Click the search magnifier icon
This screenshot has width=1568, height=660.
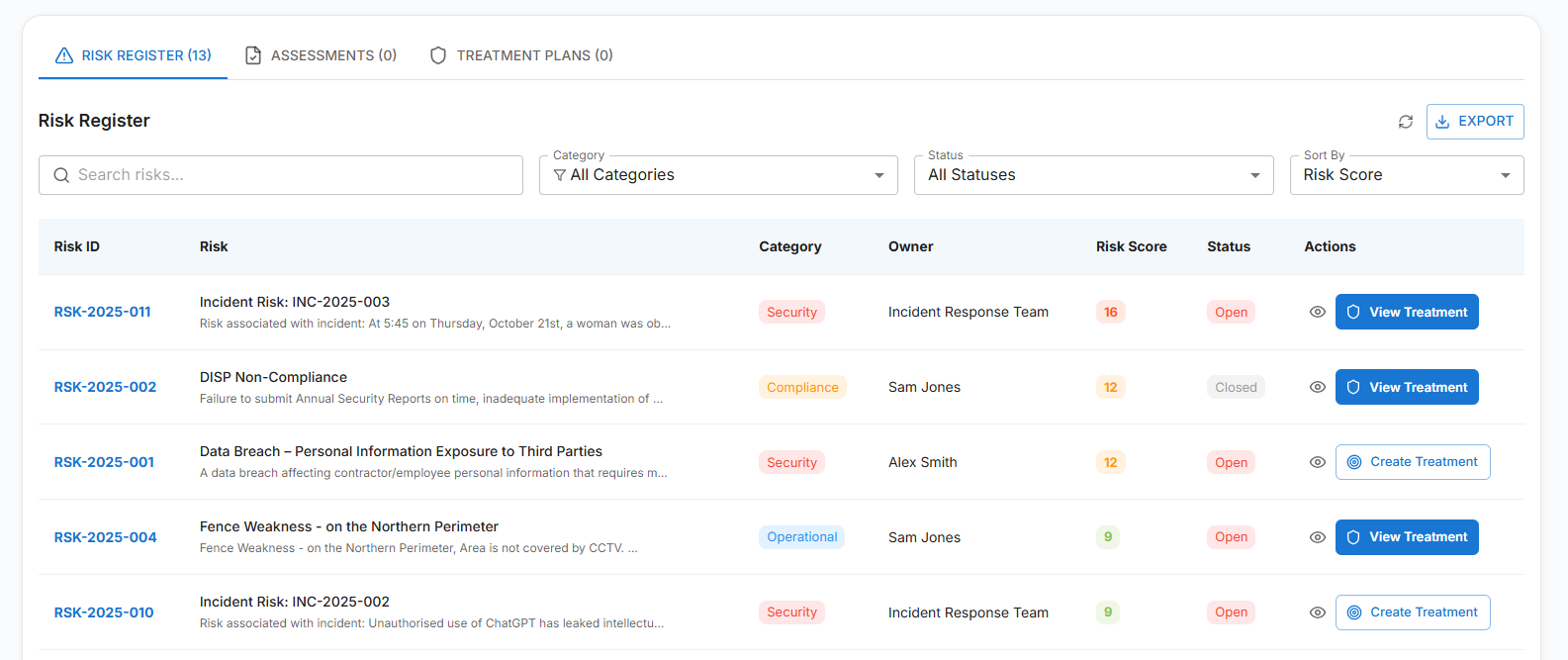pyautogui.click(x=61, y=175)
